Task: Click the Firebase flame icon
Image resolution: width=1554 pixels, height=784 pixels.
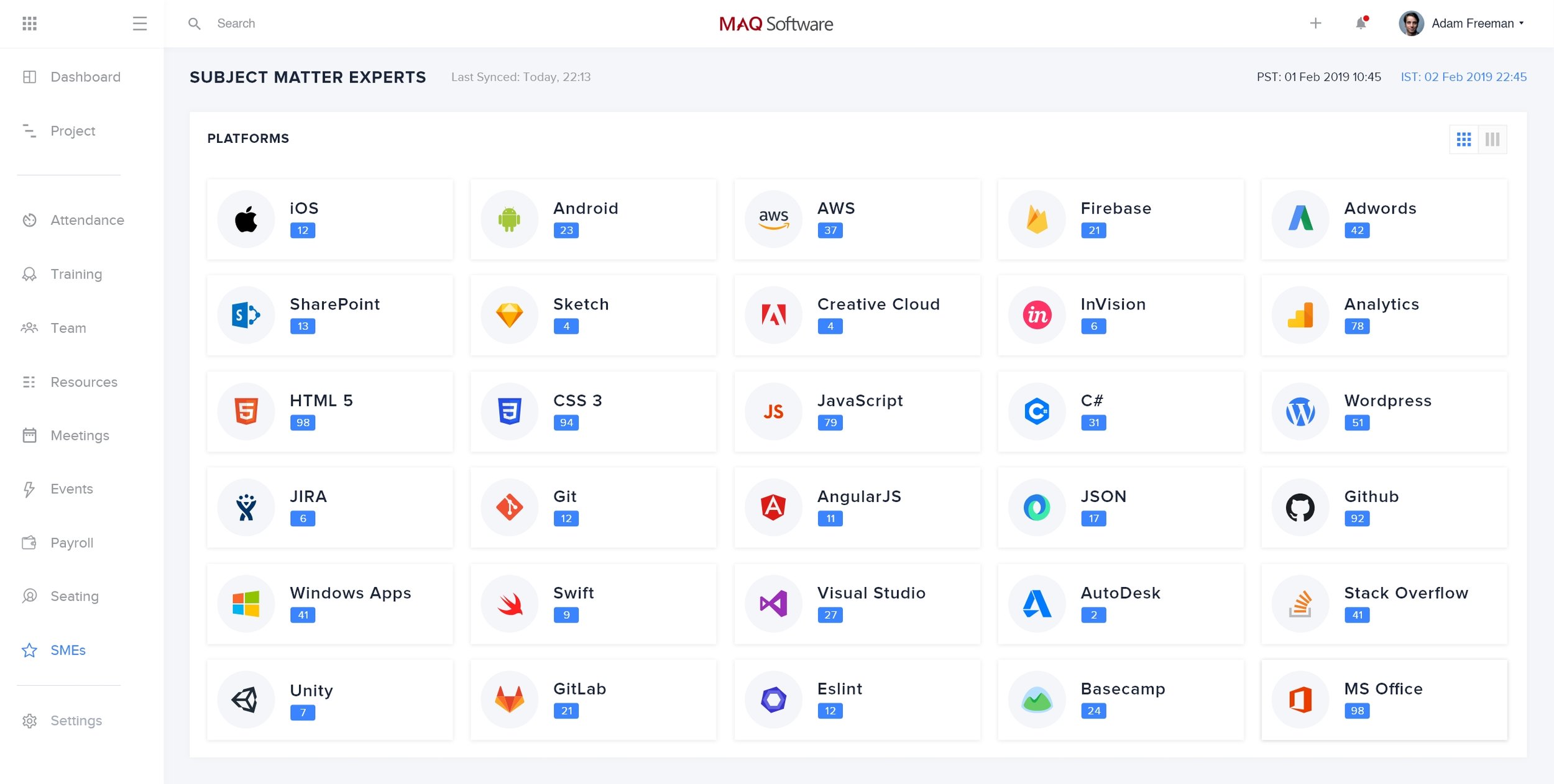Action: coord(1037,219)
